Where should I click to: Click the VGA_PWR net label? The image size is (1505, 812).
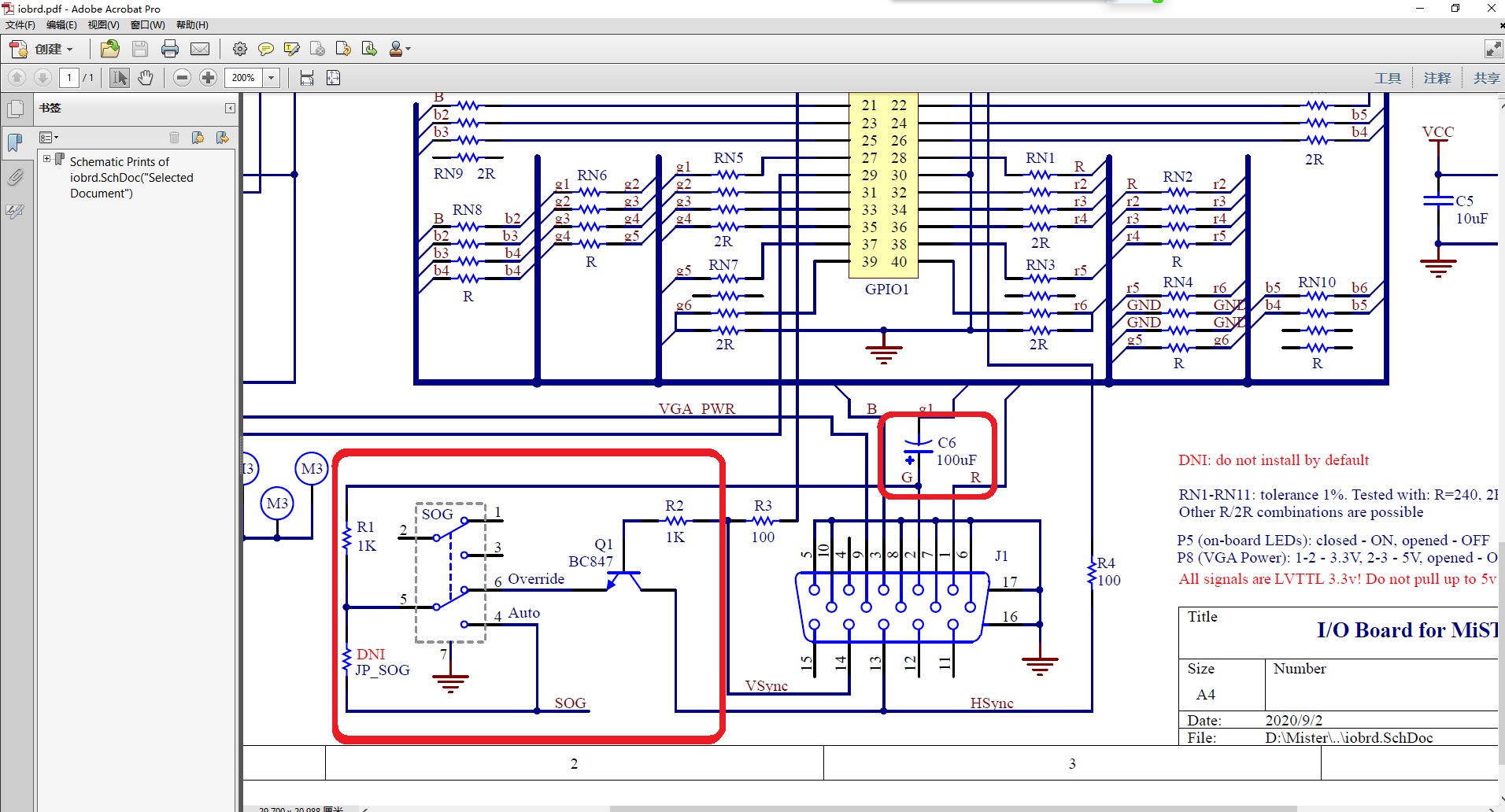697,408
